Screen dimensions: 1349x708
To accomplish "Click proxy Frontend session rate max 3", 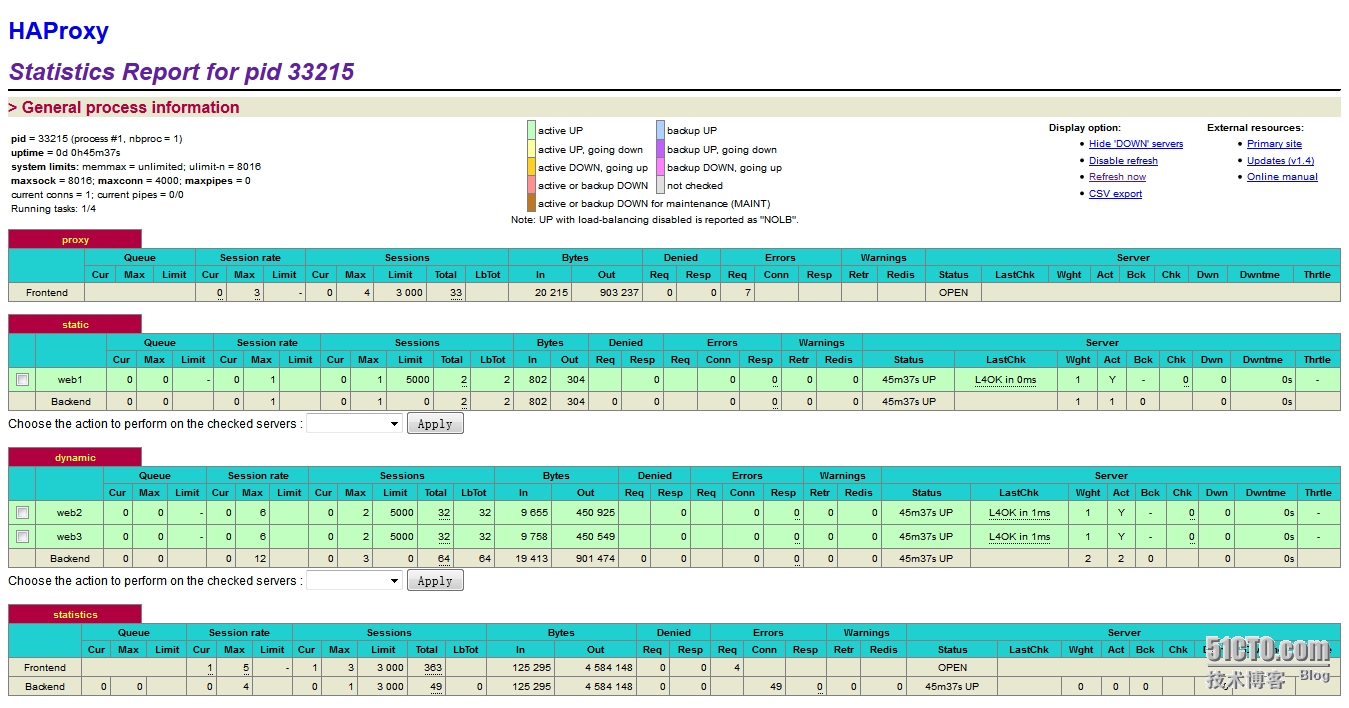I will (x=257, y=293).
